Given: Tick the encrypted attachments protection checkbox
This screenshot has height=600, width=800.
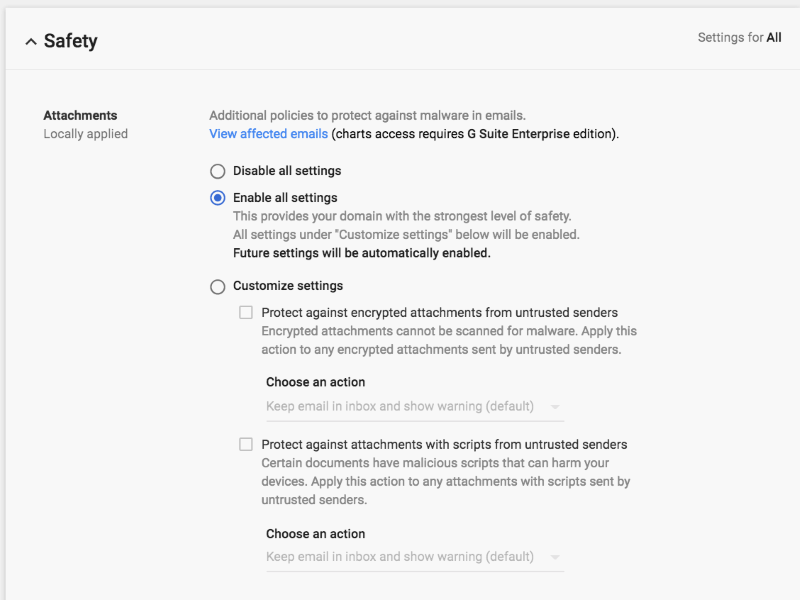Looking at the screenshot, I should click(x=246, y=313).
